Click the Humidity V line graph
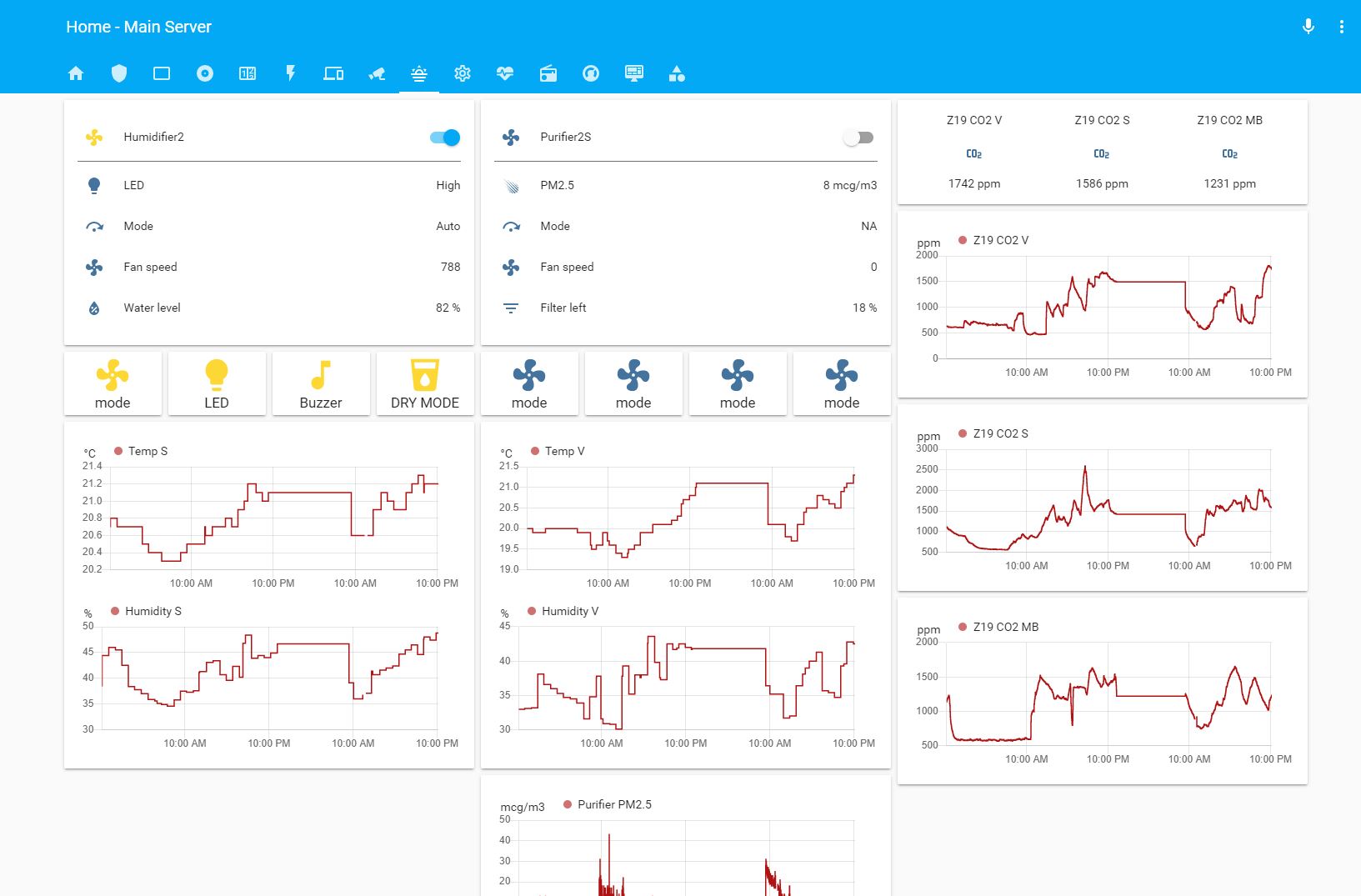Screen dimensions: 1361x896 (686, 678)
